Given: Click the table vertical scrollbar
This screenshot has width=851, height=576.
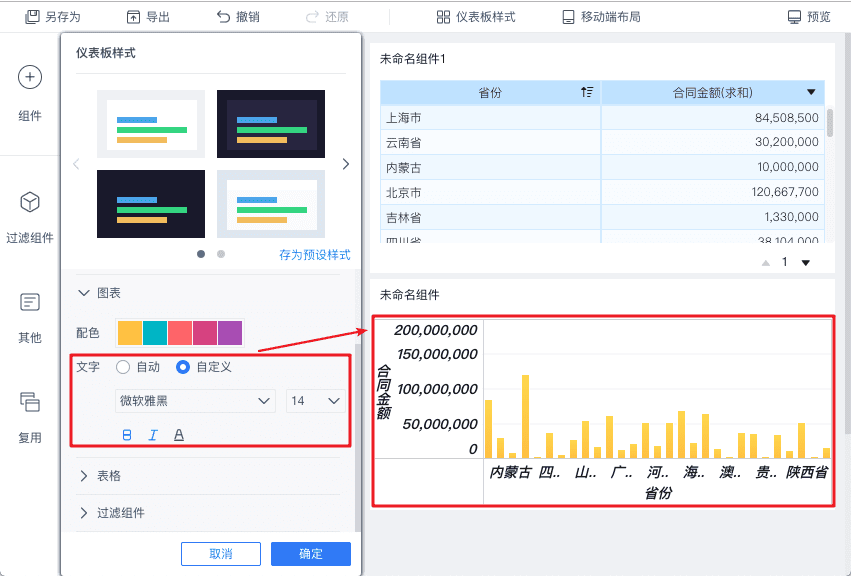Looking at the screenshot, I should (829, 123).
